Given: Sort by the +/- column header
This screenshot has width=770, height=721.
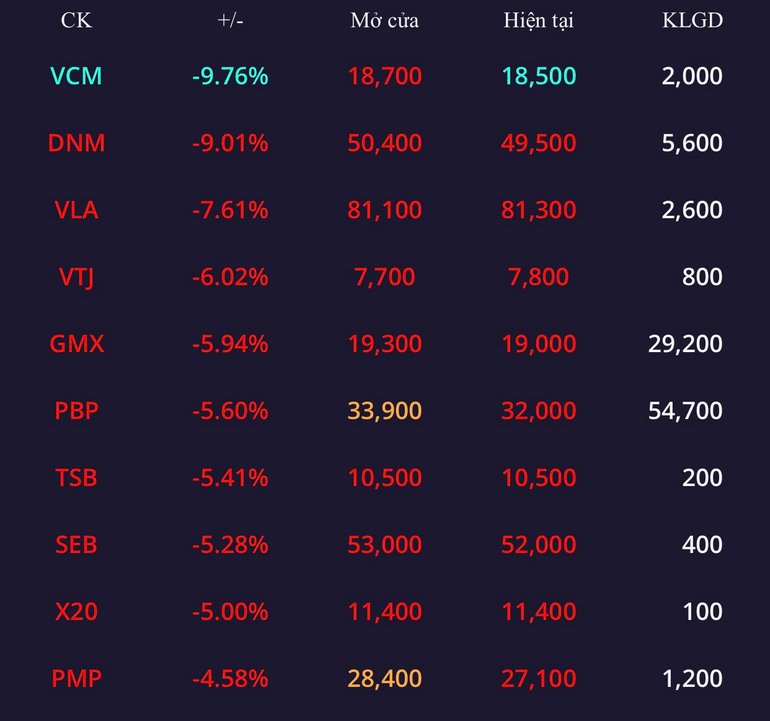Looking at the screenshot, I should pyautogui.click(x=230, y=21).
